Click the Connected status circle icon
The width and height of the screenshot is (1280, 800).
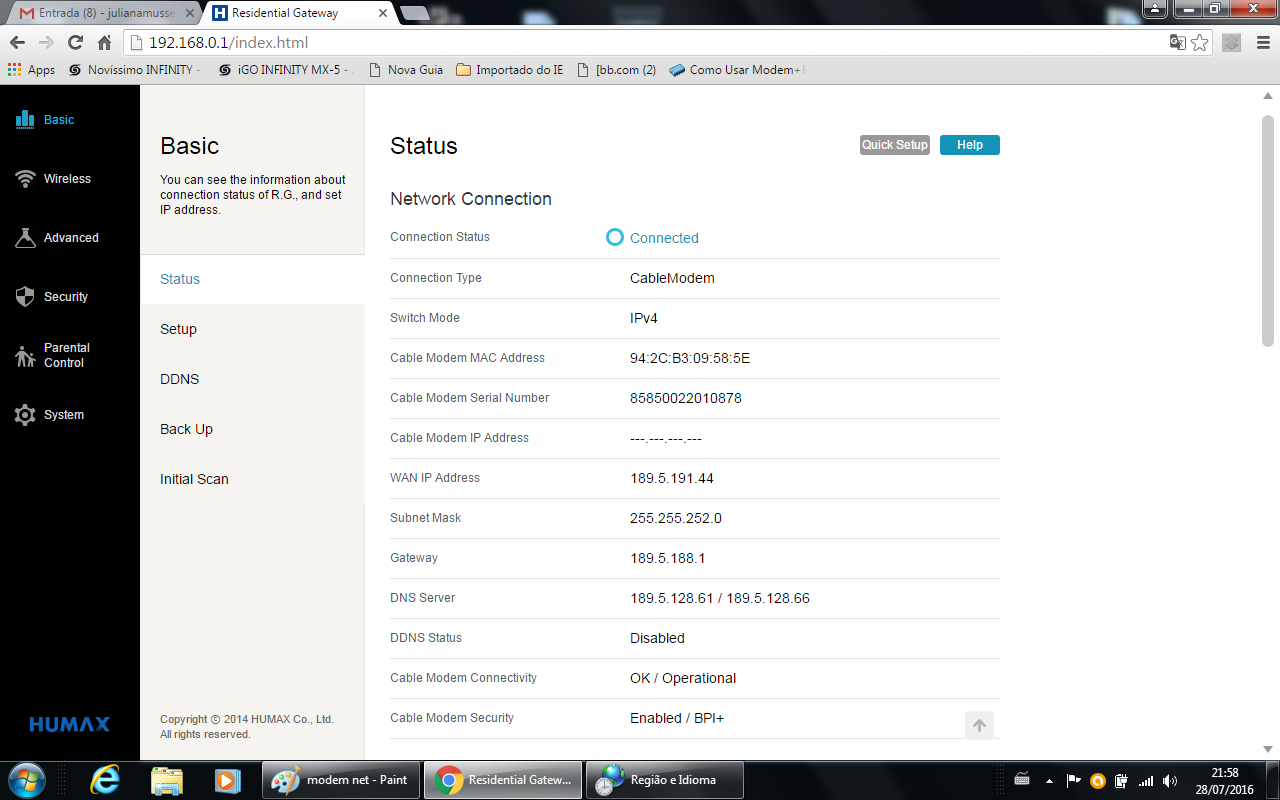[x=615, y=237]
